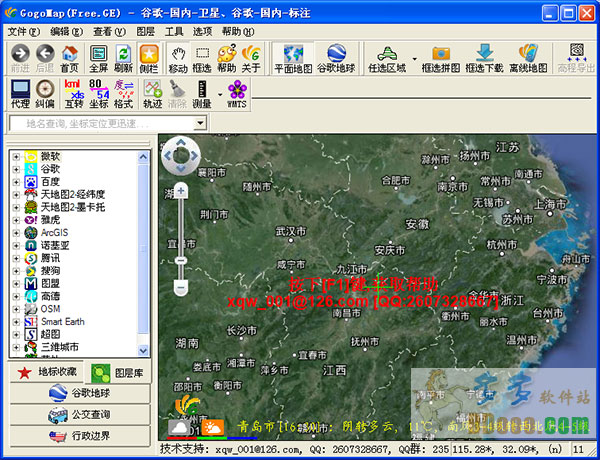Screen dimensions: 600x460
Task: Switch to 全屏 fullscreen mode
Action: click(98, 58)
